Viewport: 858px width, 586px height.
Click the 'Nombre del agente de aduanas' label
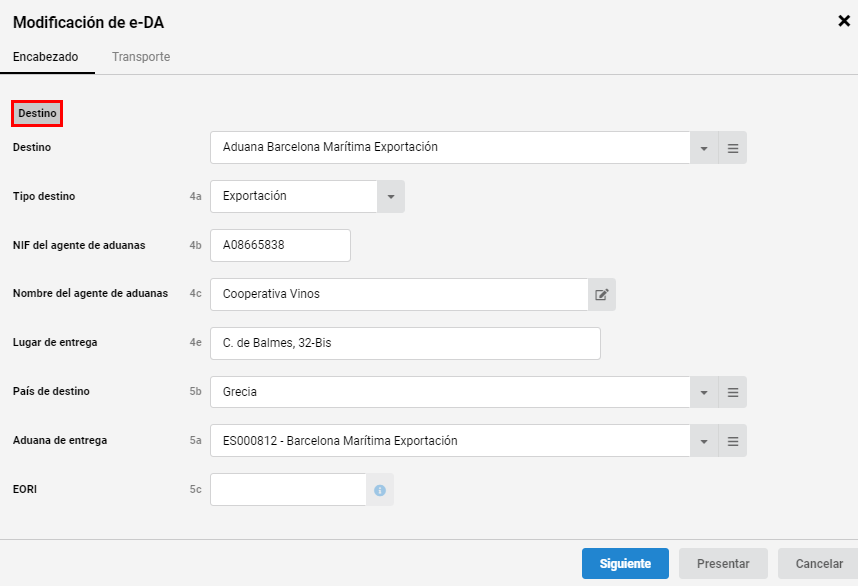[90, 293]
